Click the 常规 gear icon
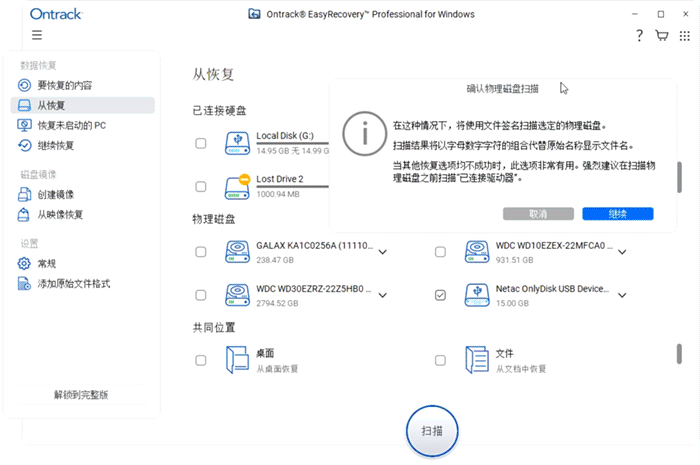This screenshot has height=465, width=700. [x=24, y=263]
